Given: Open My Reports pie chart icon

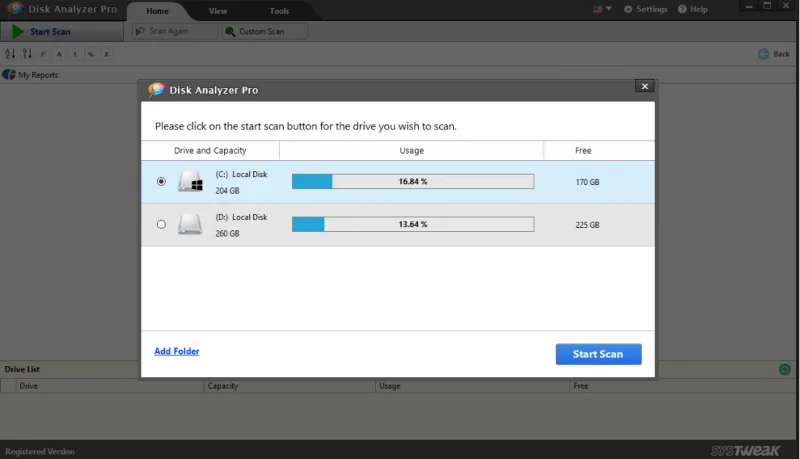Looking at the screenshot, I should (9, 75).
